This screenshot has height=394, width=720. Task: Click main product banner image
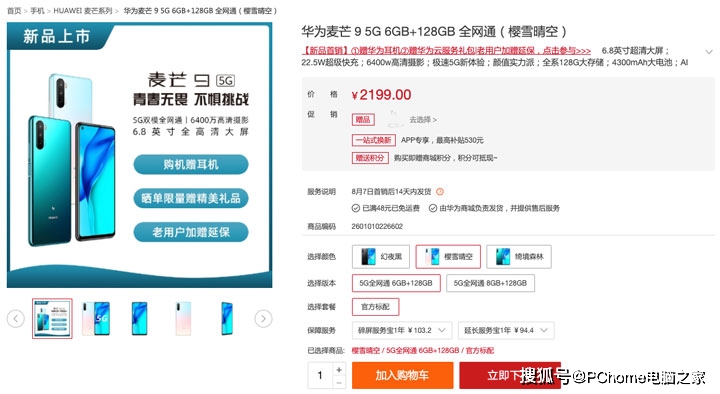pyautogui.click(x=140, y=155)
